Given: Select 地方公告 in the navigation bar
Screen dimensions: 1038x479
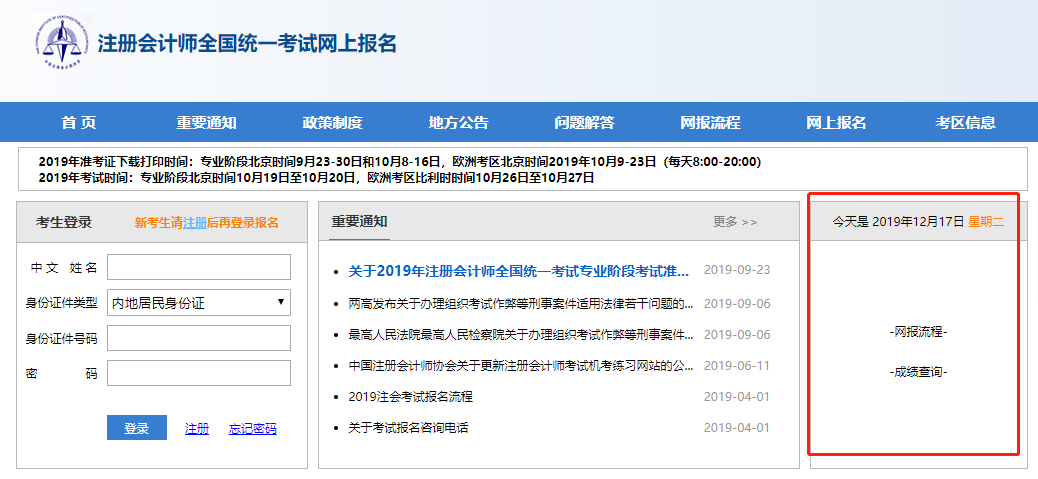Looking at the screenshot, I should (x=458, y=123).
